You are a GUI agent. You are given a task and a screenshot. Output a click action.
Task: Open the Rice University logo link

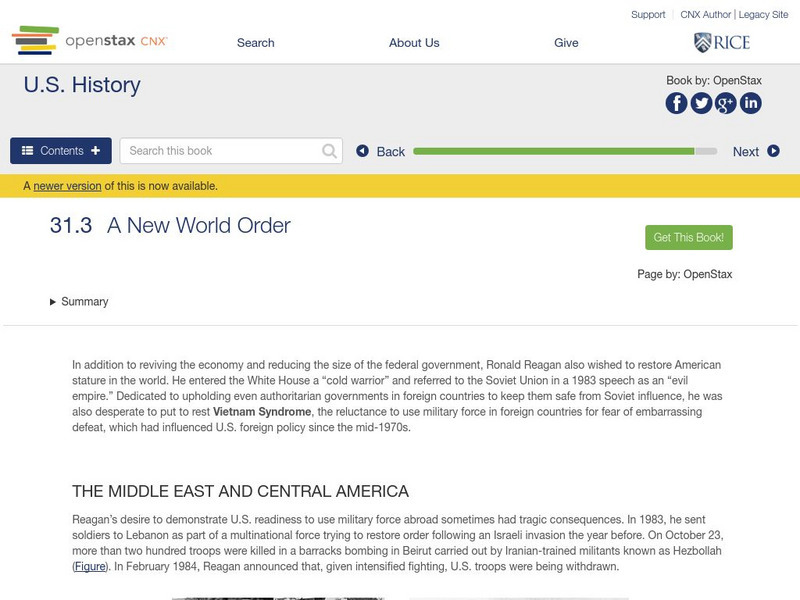click(x=722, y=42)
